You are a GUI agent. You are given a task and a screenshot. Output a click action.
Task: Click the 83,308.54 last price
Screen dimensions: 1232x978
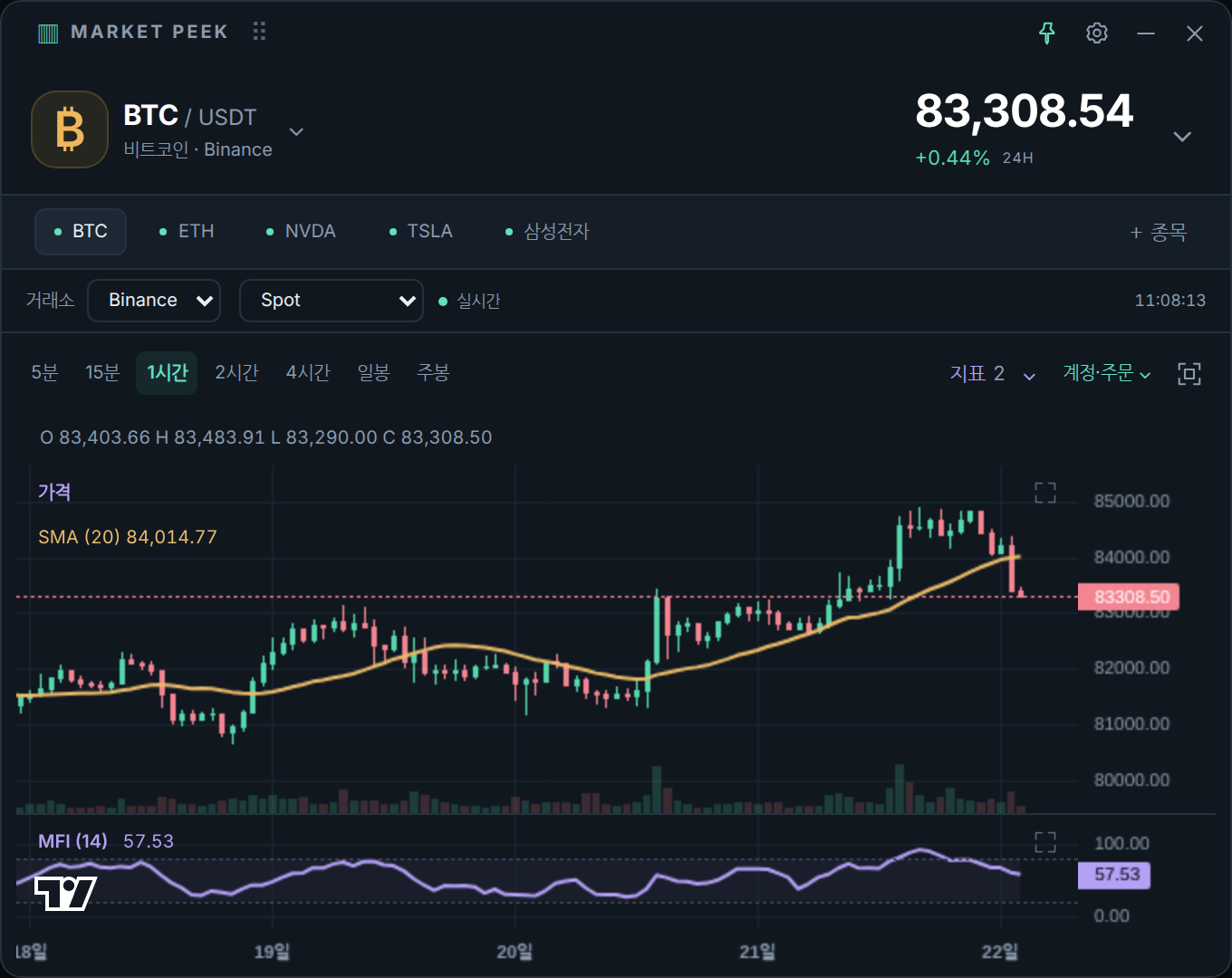click(x=1025, y=111)
